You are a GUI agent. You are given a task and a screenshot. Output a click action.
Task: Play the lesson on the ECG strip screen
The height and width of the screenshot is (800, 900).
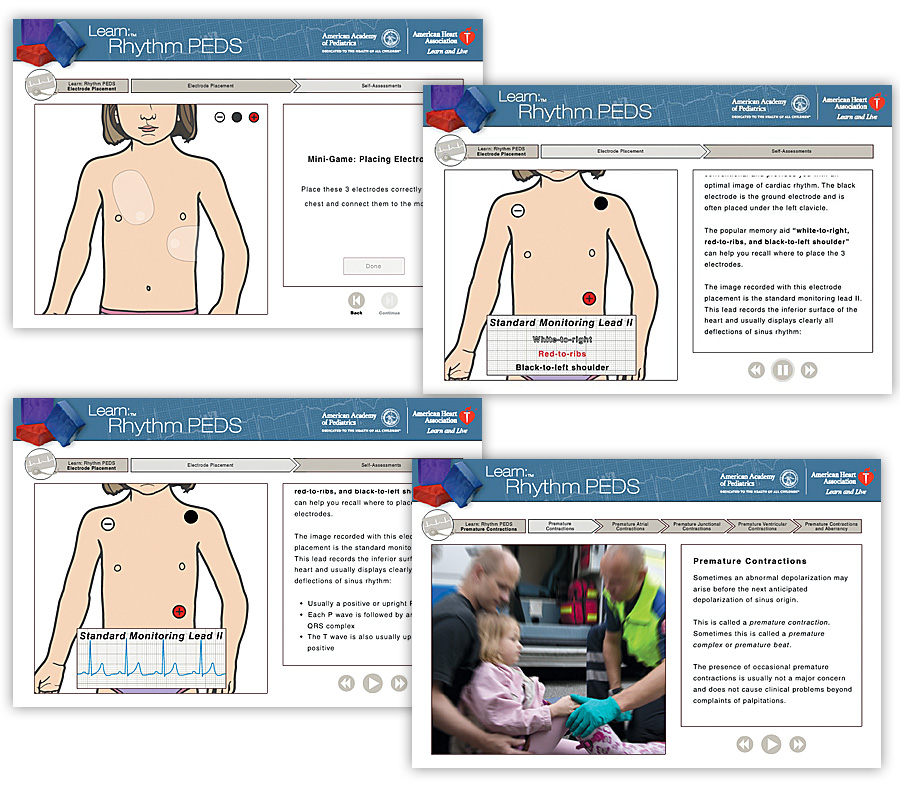(372, 683)
